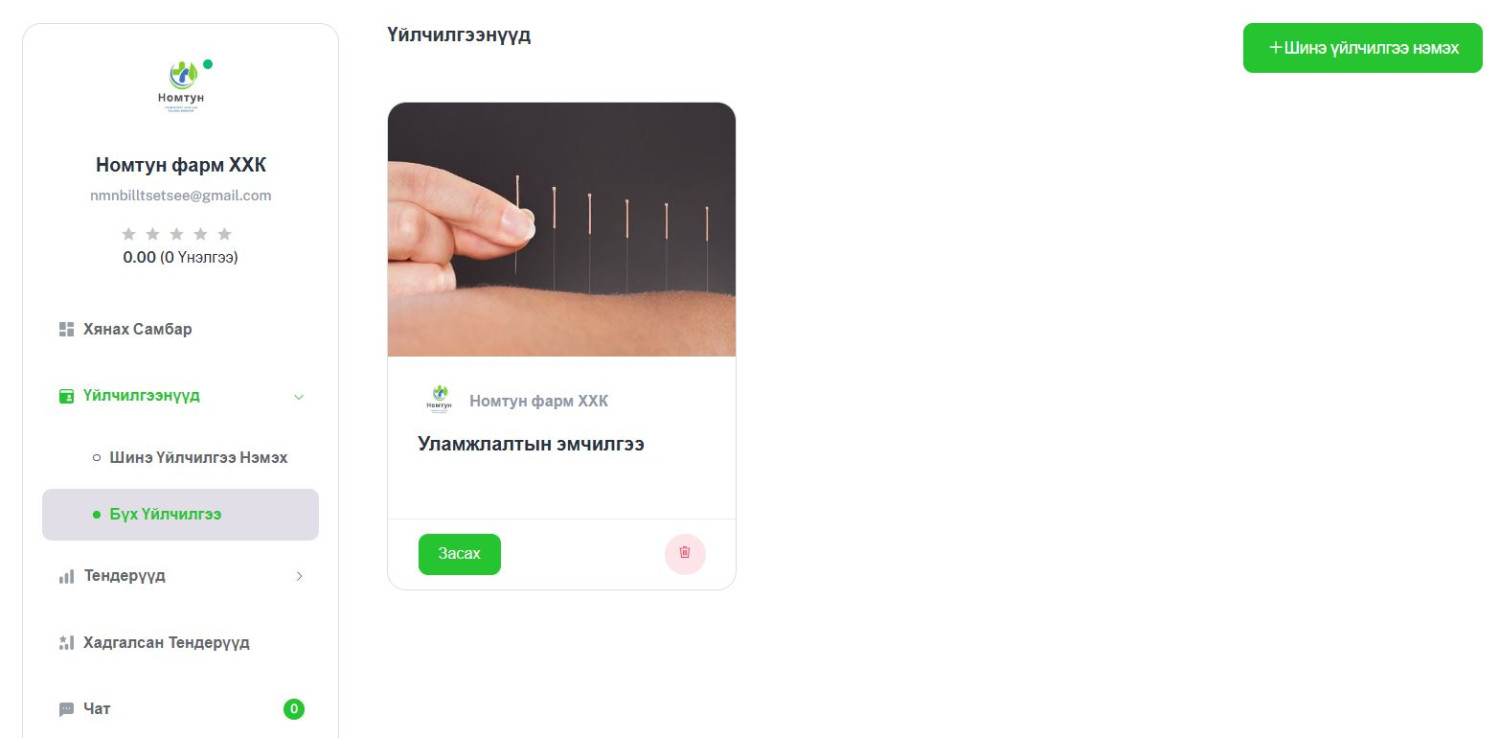
Task: Click the five-star rating row
Action: pyautogui.click(x=177, y=234)
